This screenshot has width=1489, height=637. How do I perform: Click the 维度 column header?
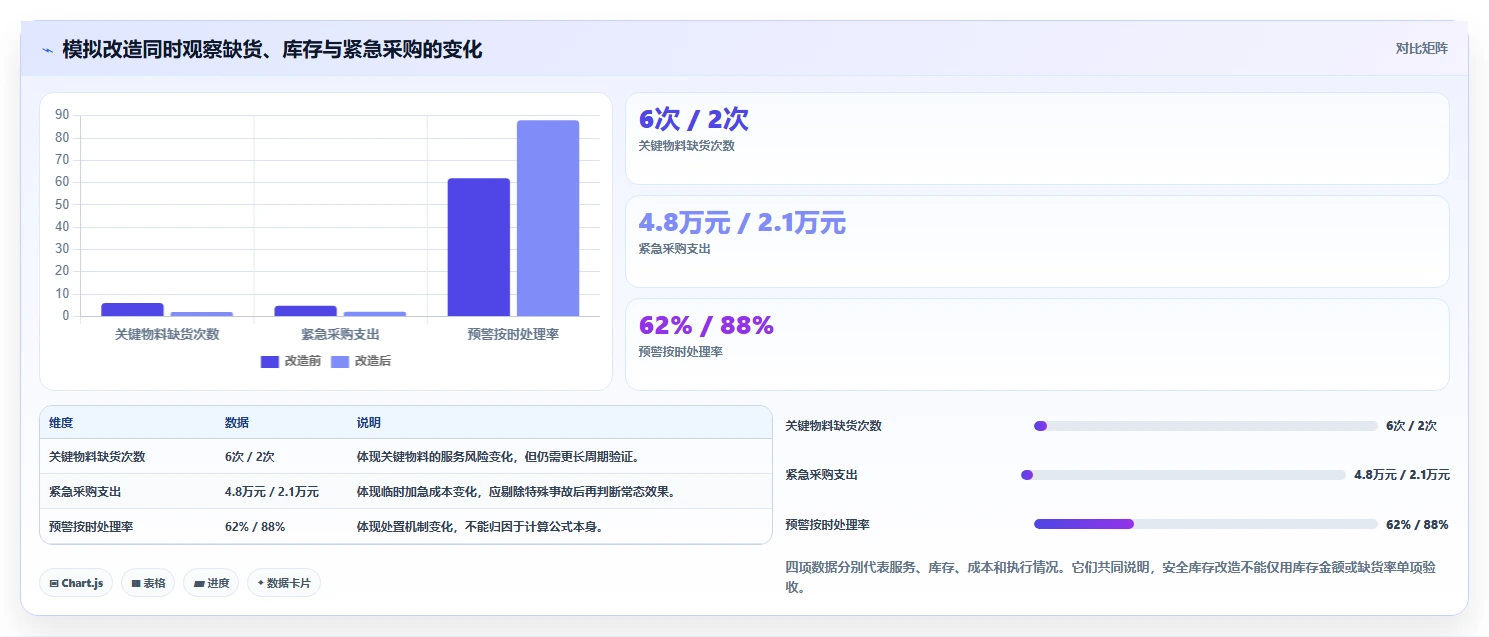pos(61,423)
